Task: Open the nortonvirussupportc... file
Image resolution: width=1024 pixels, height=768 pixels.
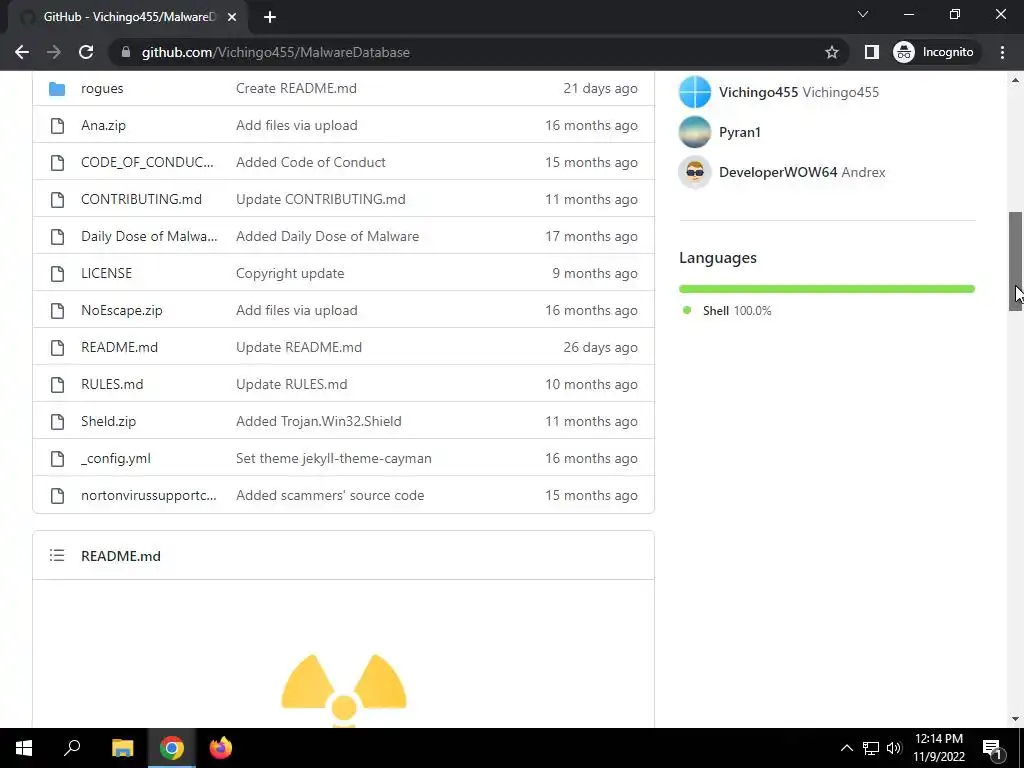Action: [148, 496]
